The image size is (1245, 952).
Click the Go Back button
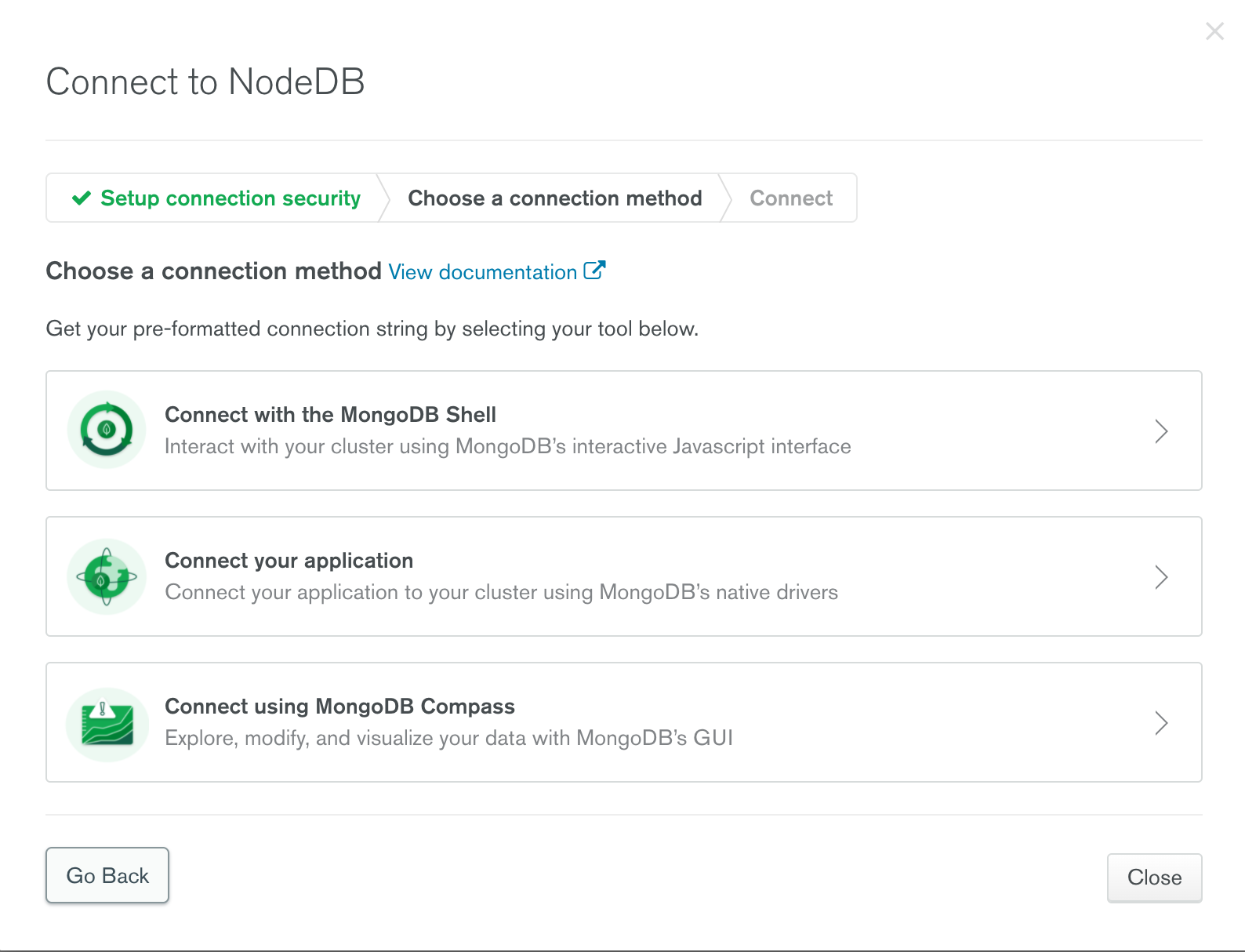click(x=107, y=875)
